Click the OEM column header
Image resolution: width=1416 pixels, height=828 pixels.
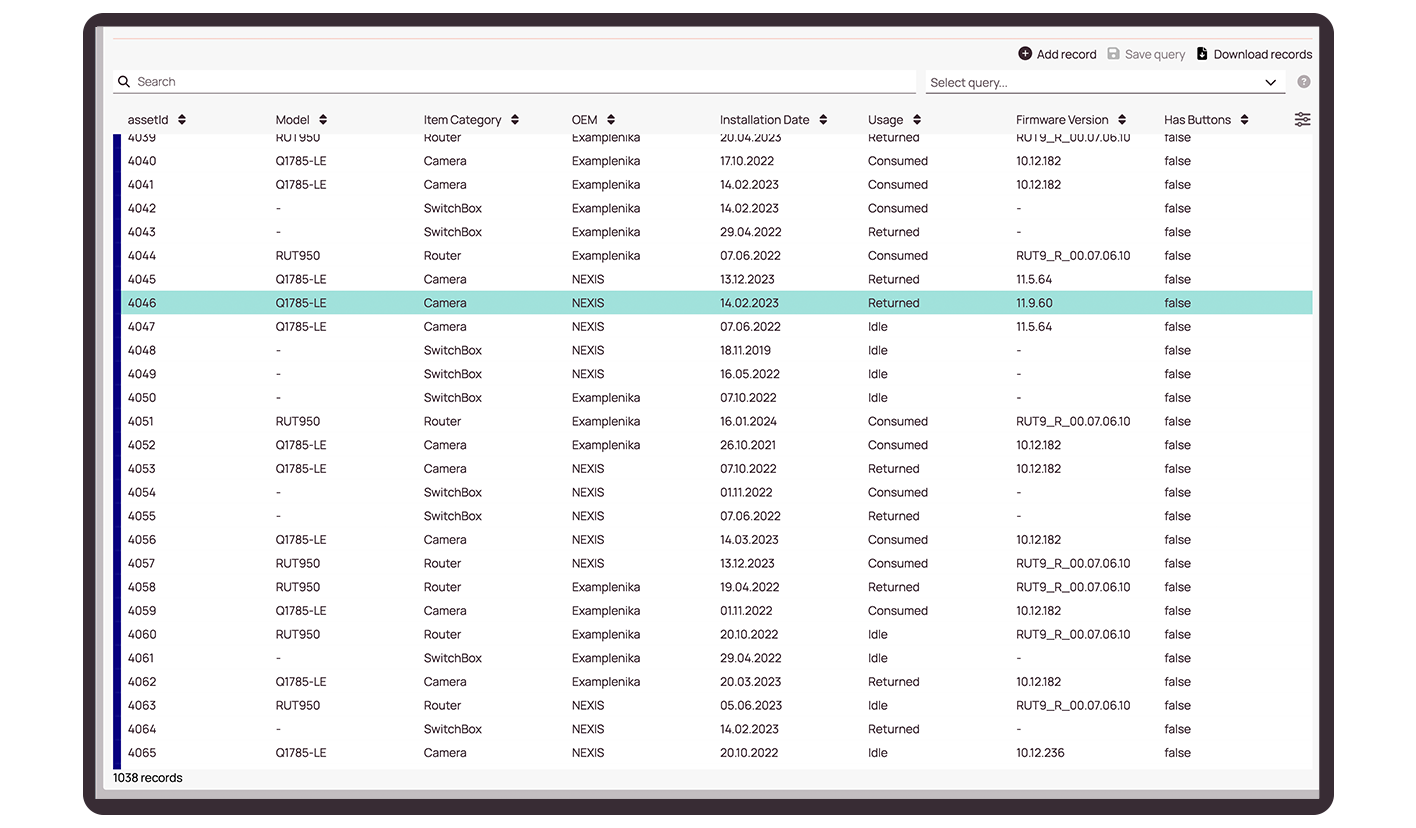(x=584, y=120)
